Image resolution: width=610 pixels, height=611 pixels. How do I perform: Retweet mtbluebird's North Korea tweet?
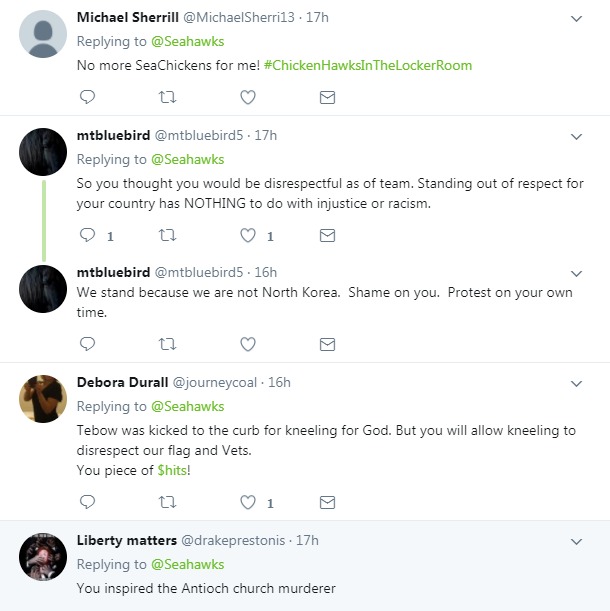167,343
